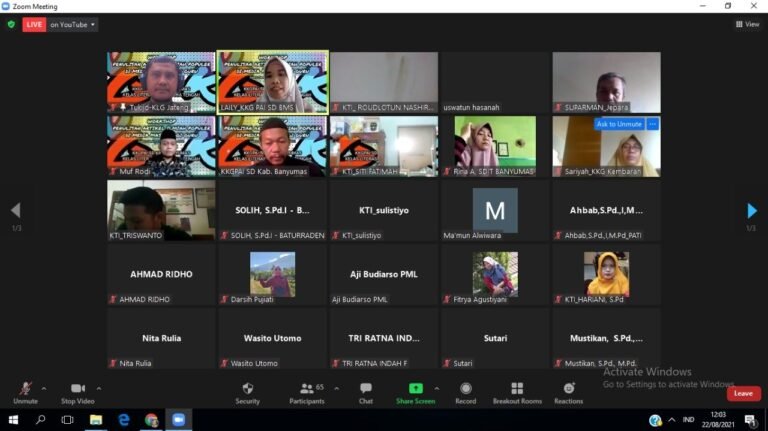This screenshot has height=431, width=768.
Task: Open Windows notification center
Action: pos(749,420)
